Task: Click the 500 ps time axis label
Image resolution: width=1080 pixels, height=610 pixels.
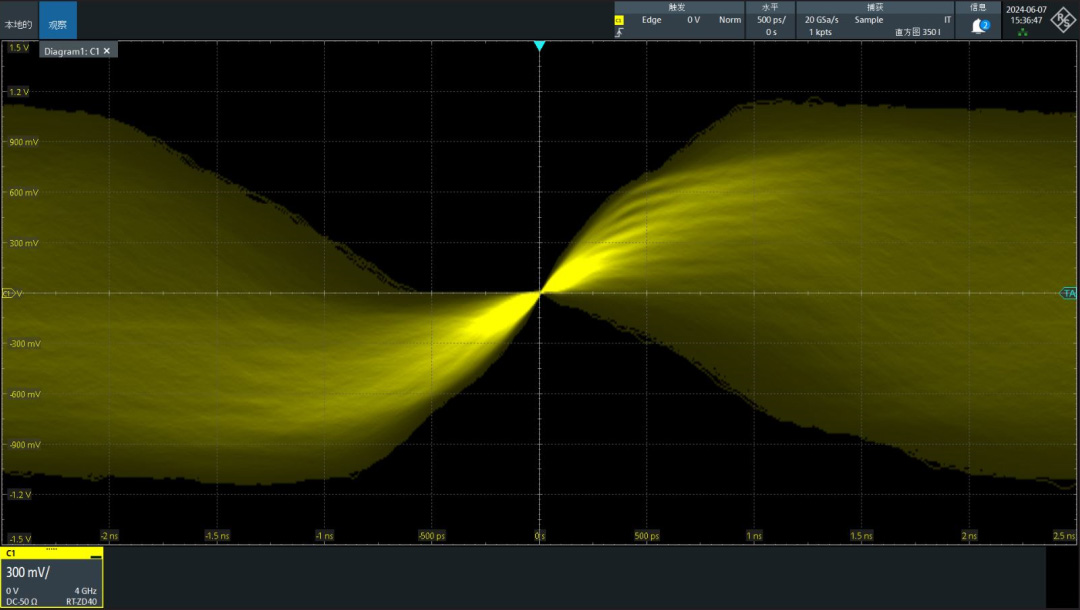Action: coord(646,536)
